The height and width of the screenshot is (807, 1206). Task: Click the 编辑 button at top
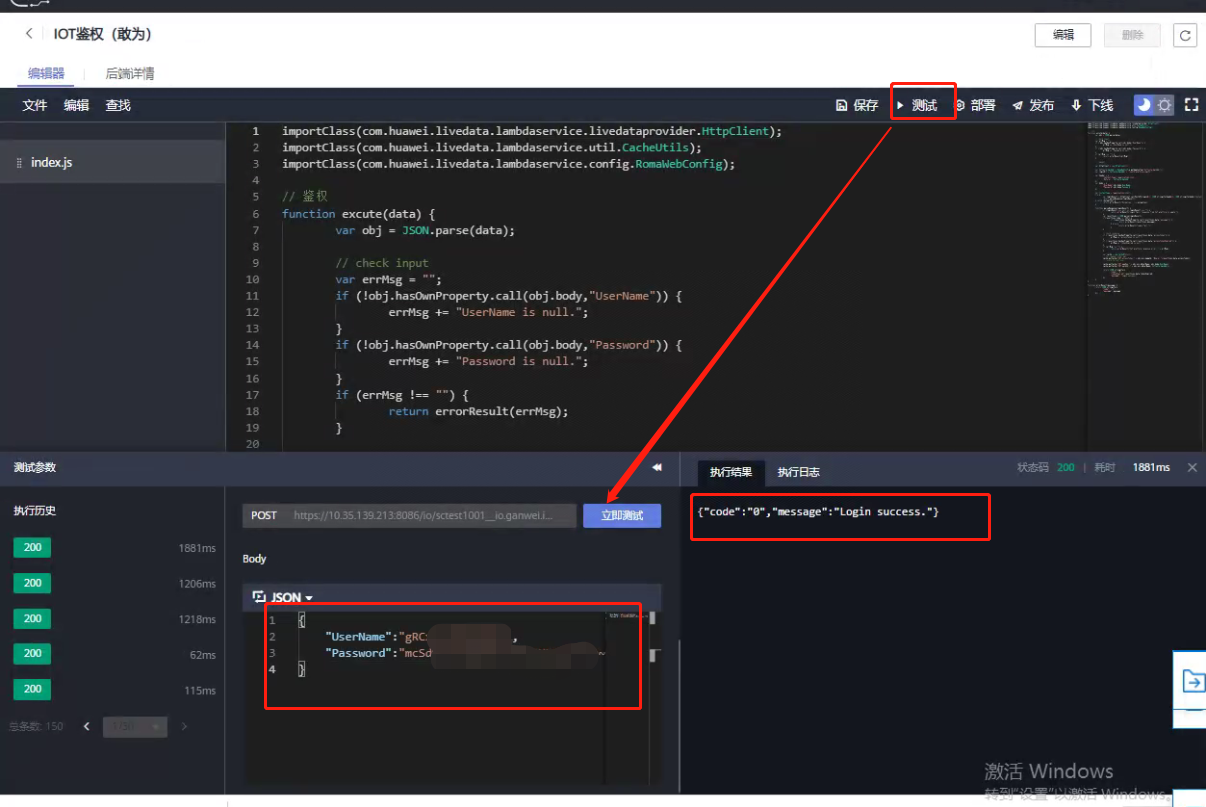pyautogui.click(x=1063, y=35)
